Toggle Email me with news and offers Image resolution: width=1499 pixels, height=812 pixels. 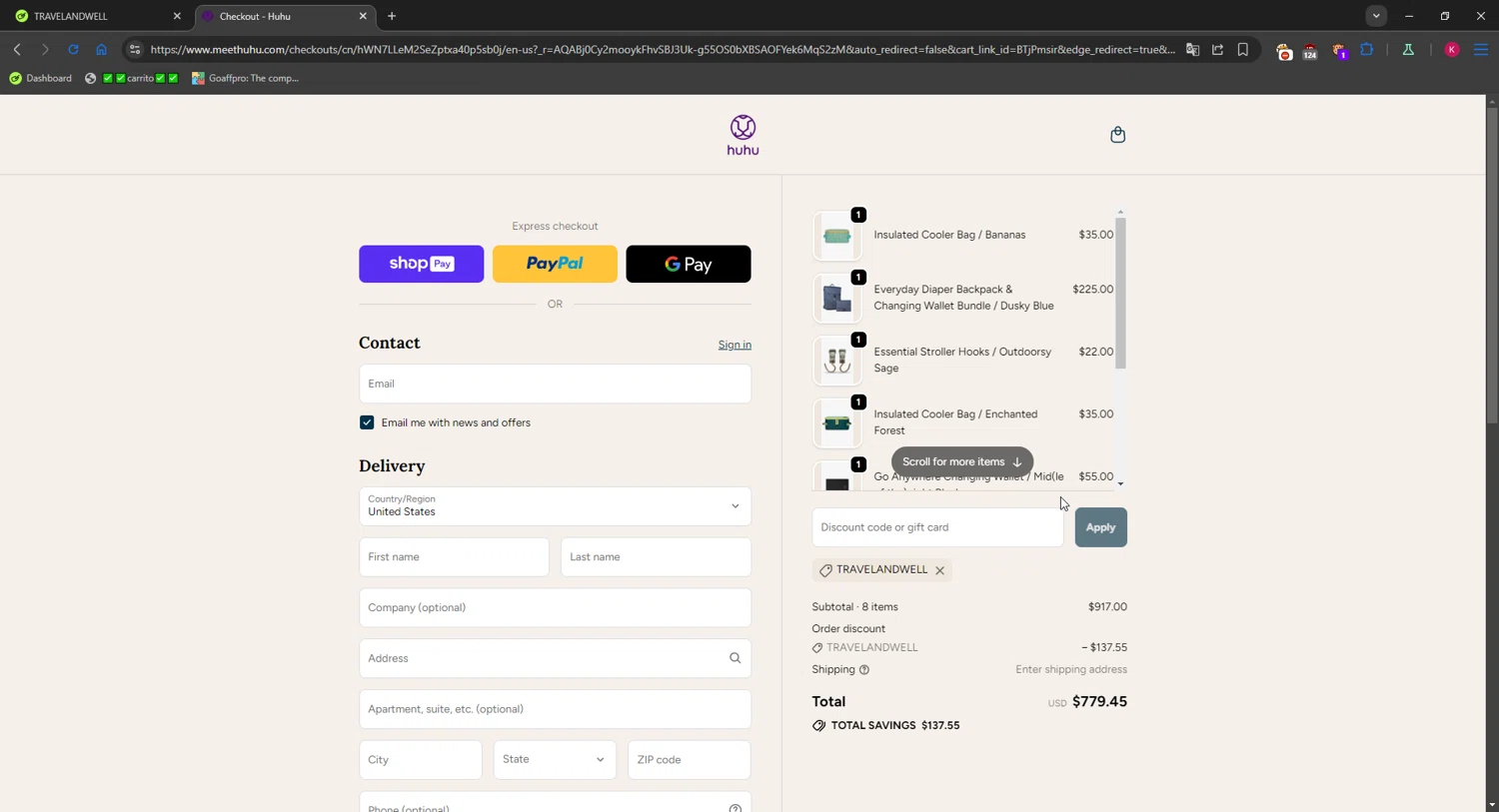click(367, 422)
